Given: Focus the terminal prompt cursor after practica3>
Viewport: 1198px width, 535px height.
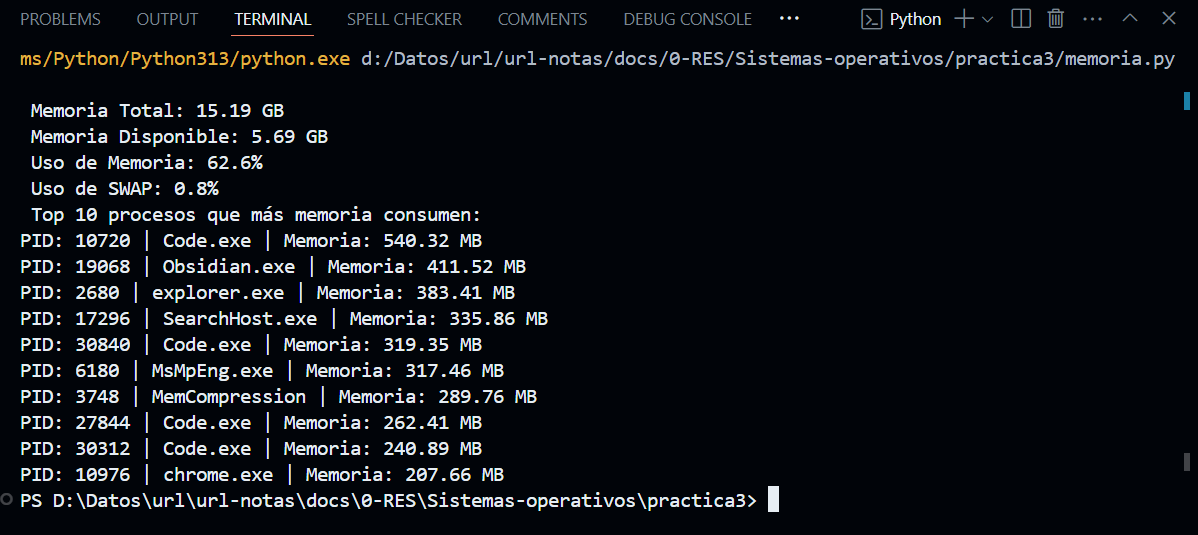Looking at the screenshot, I should [x=773, y=500].
